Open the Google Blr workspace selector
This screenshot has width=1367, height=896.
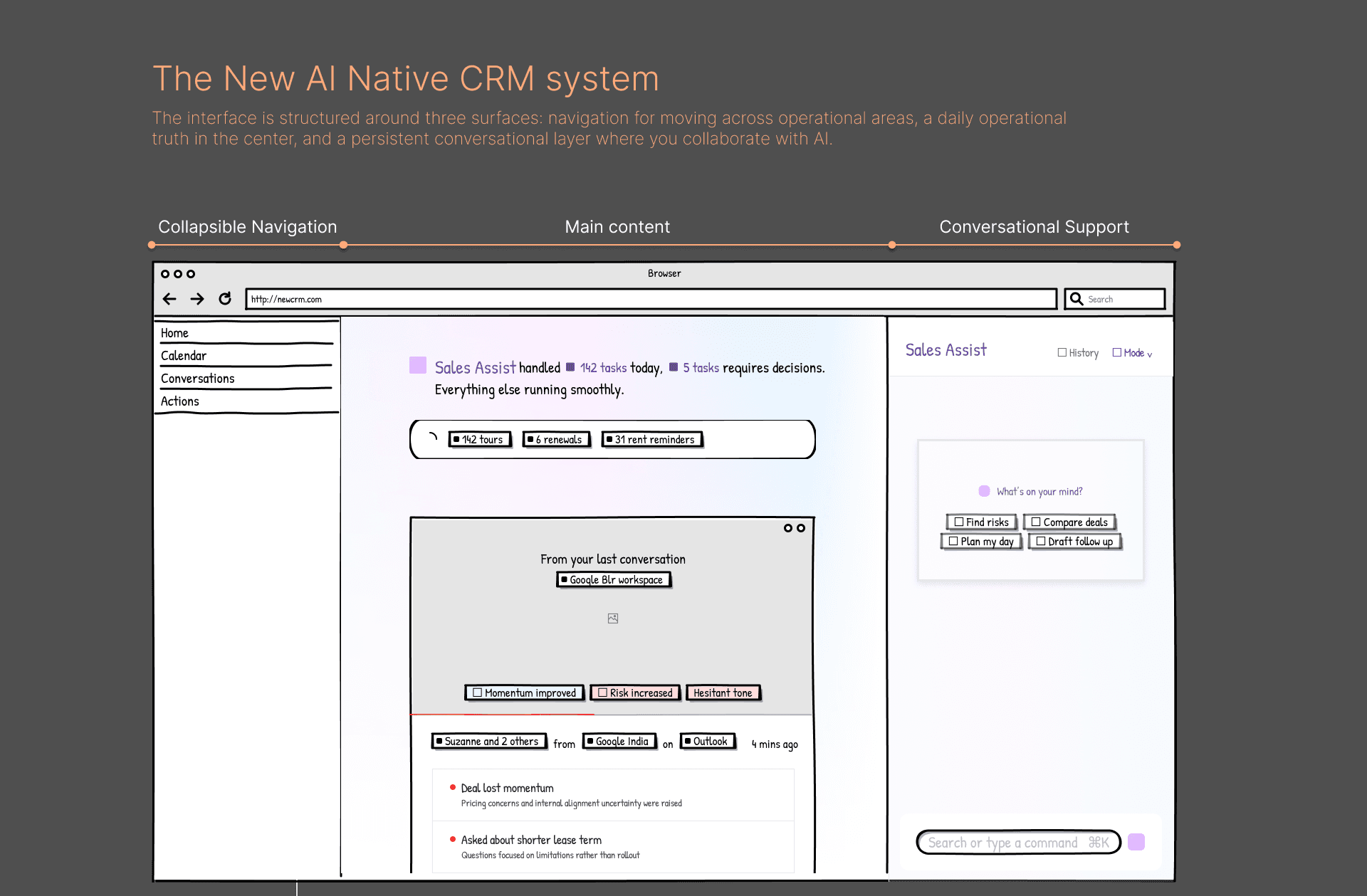tap(614, 580)
